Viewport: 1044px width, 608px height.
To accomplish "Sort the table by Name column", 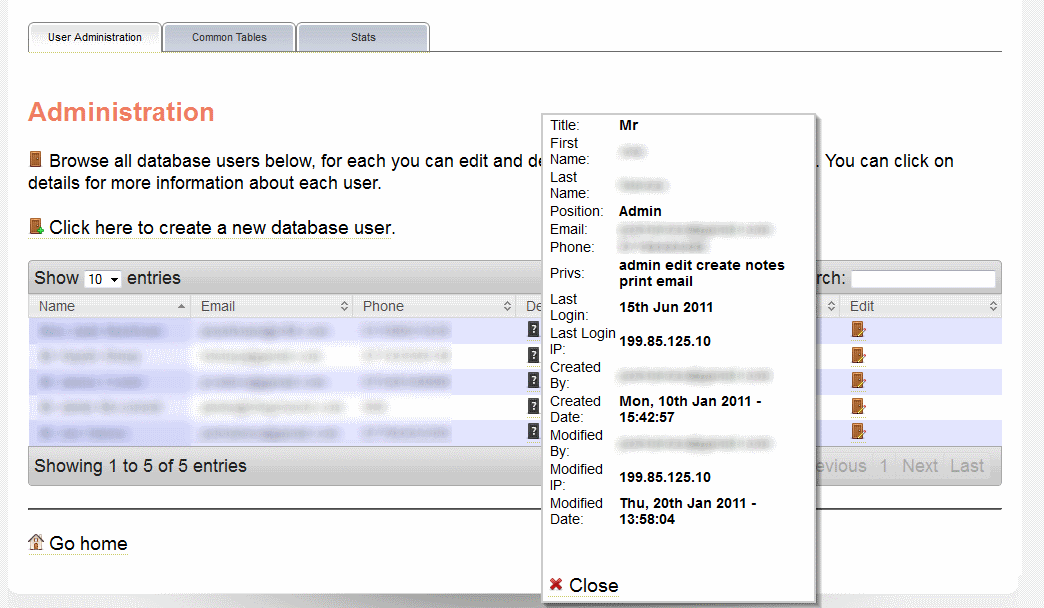I will tap(110, 306).
